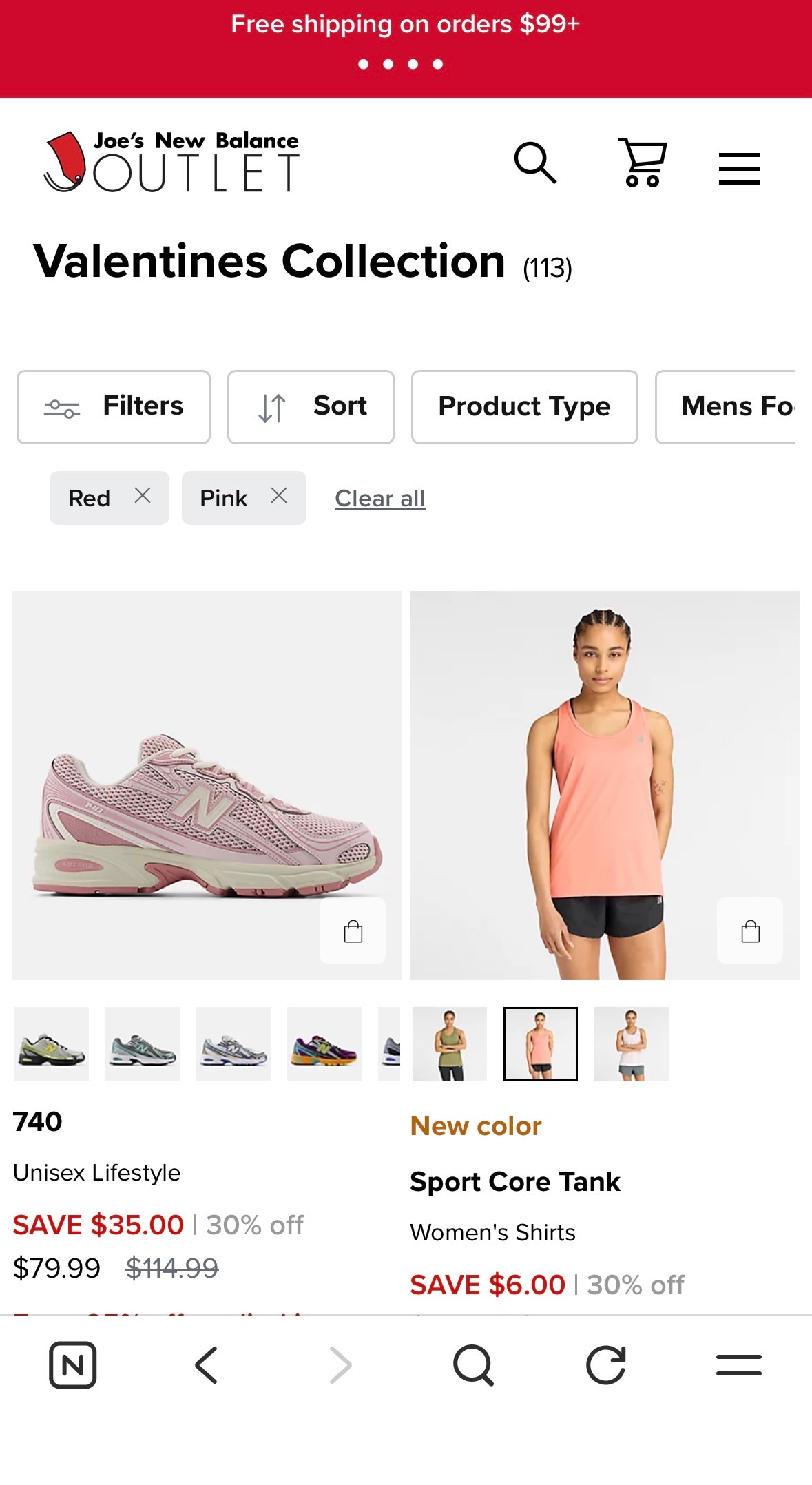Choose the purple and orange 740 colorway
The height and width of the screenshot is (1485, 812).
tap(324, 1044)
